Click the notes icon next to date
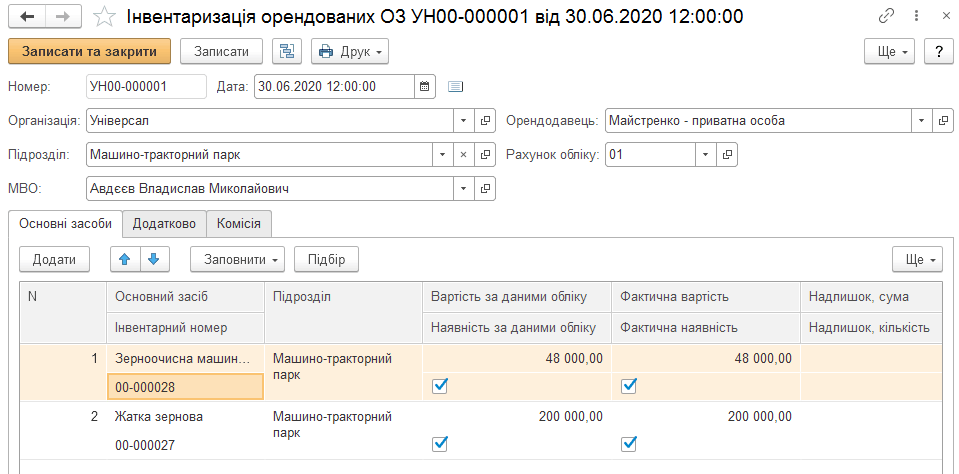The height and width of the screenshot is (474, 959). click(x=456, y=86)
